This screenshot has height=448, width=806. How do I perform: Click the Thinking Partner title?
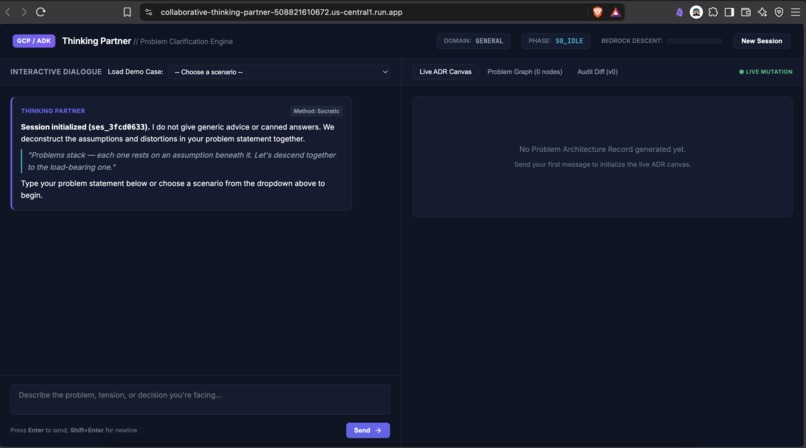pyautogui.click(x=97, y=41)
